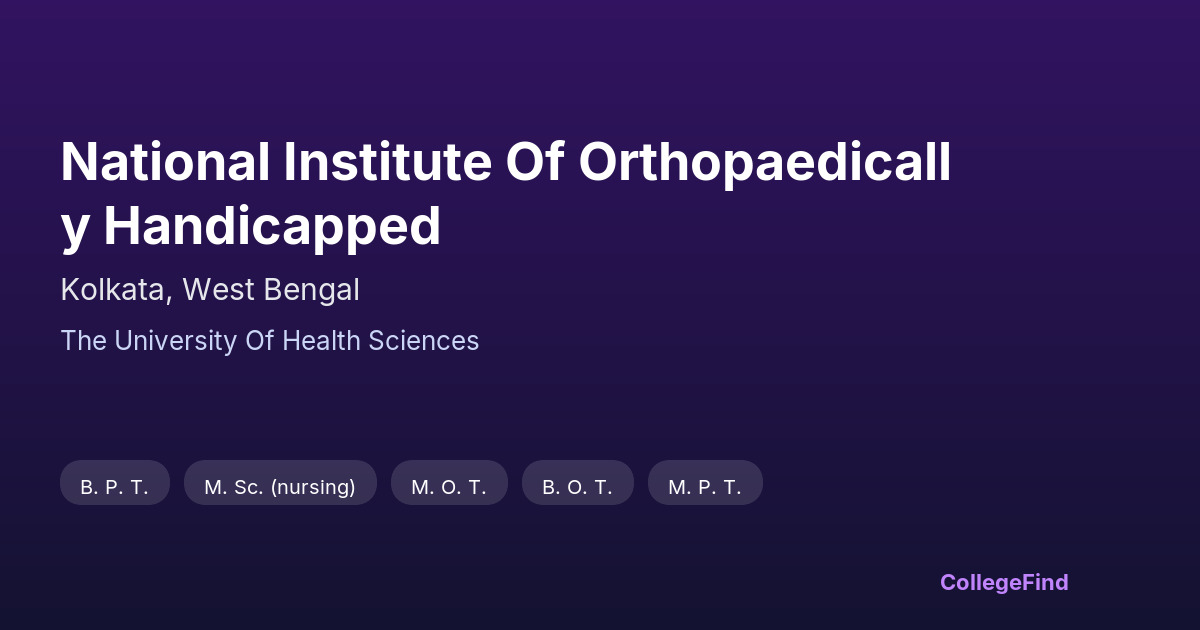The height and width of the screenshot is (630, 1200).
Task: Choose the M. O. T. course tag
Action: pos(449,487)
